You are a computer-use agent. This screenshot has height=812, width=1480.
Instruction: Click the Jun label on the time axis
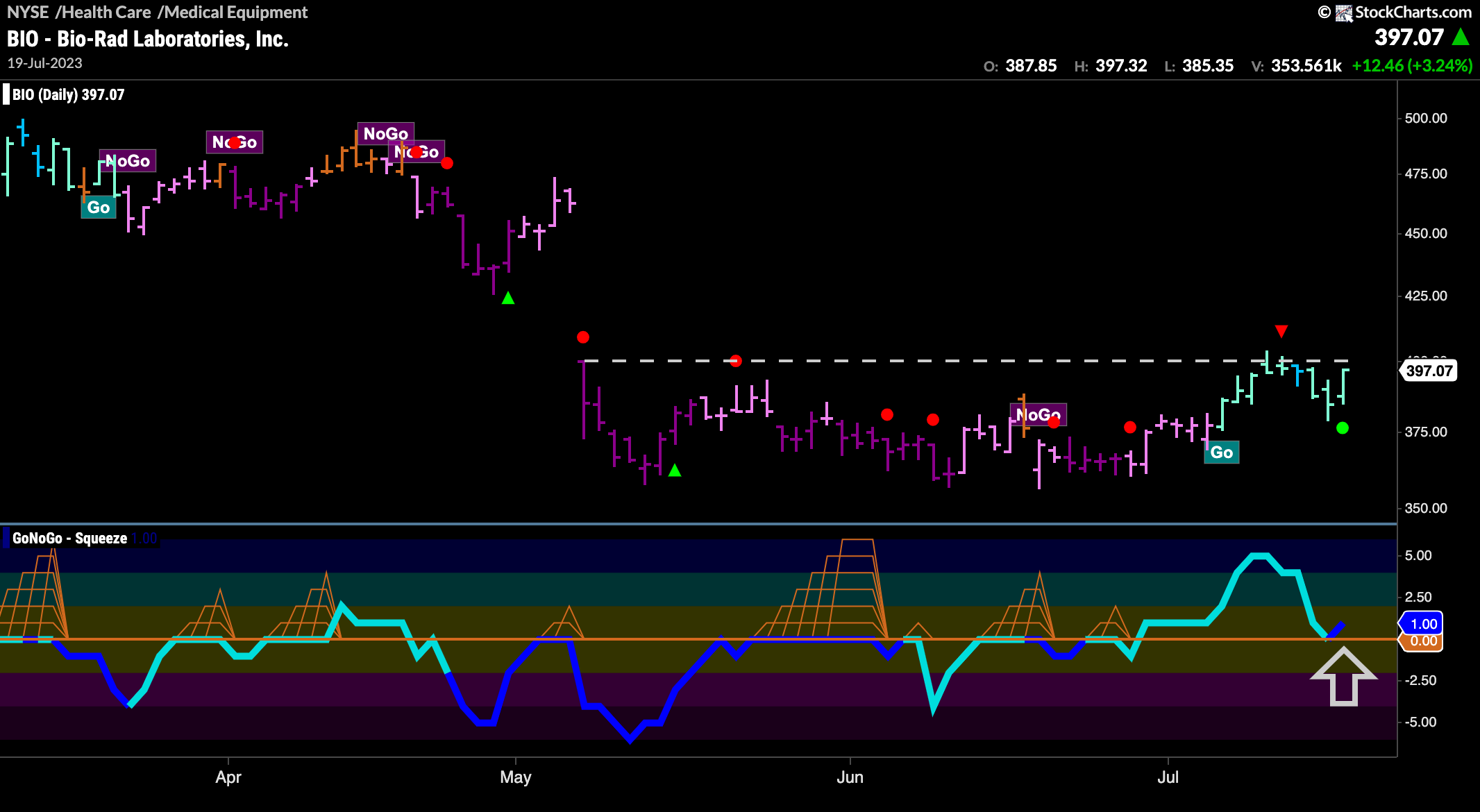pyautogui.click(x=850, y=777)
